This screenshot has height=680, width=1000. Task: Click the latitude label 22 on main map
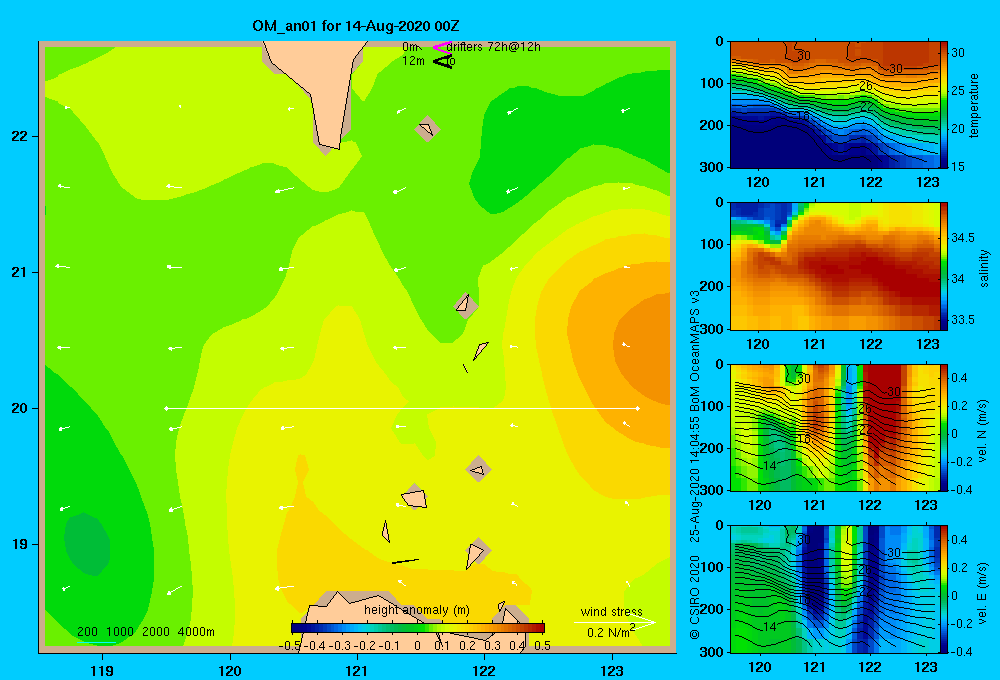tap(20, 137)
